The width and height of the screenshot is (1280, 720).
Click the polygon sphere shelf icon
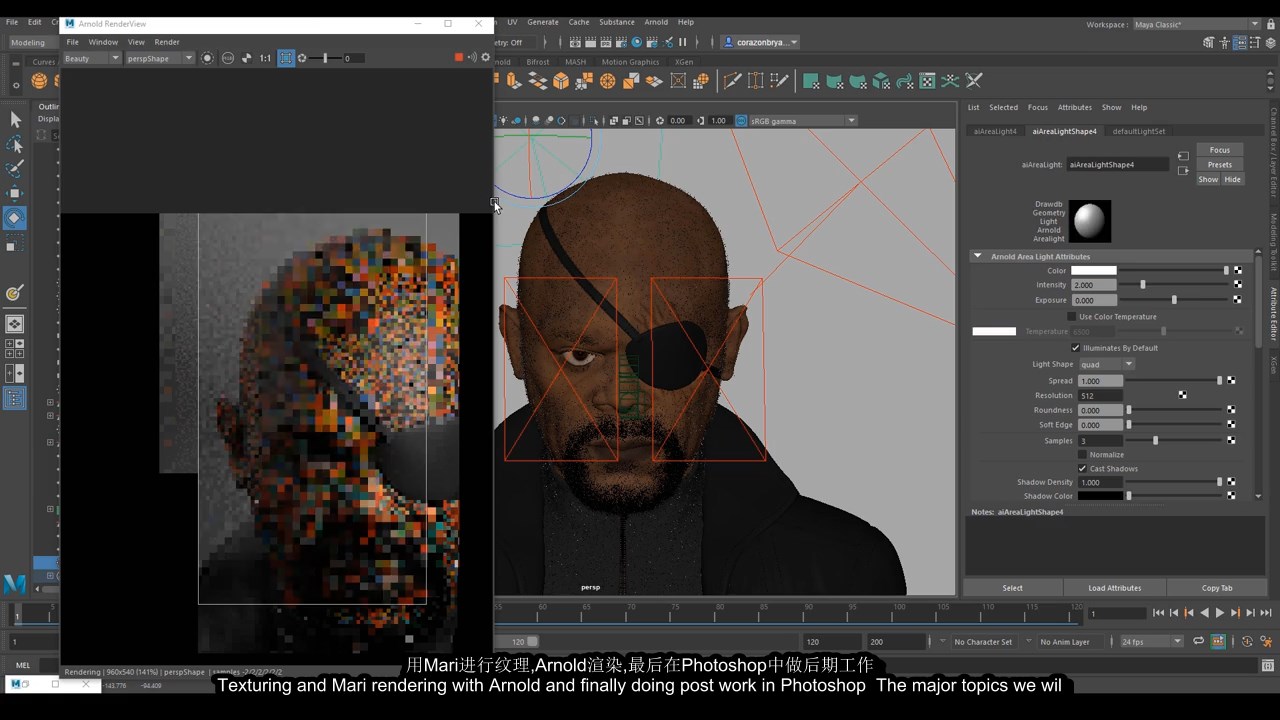[39, 81]
